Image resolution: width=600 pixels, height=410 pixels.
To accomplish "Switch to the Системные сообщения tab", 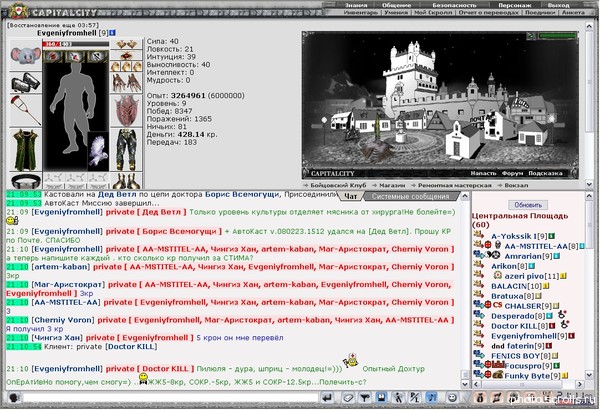I will 410,196.
